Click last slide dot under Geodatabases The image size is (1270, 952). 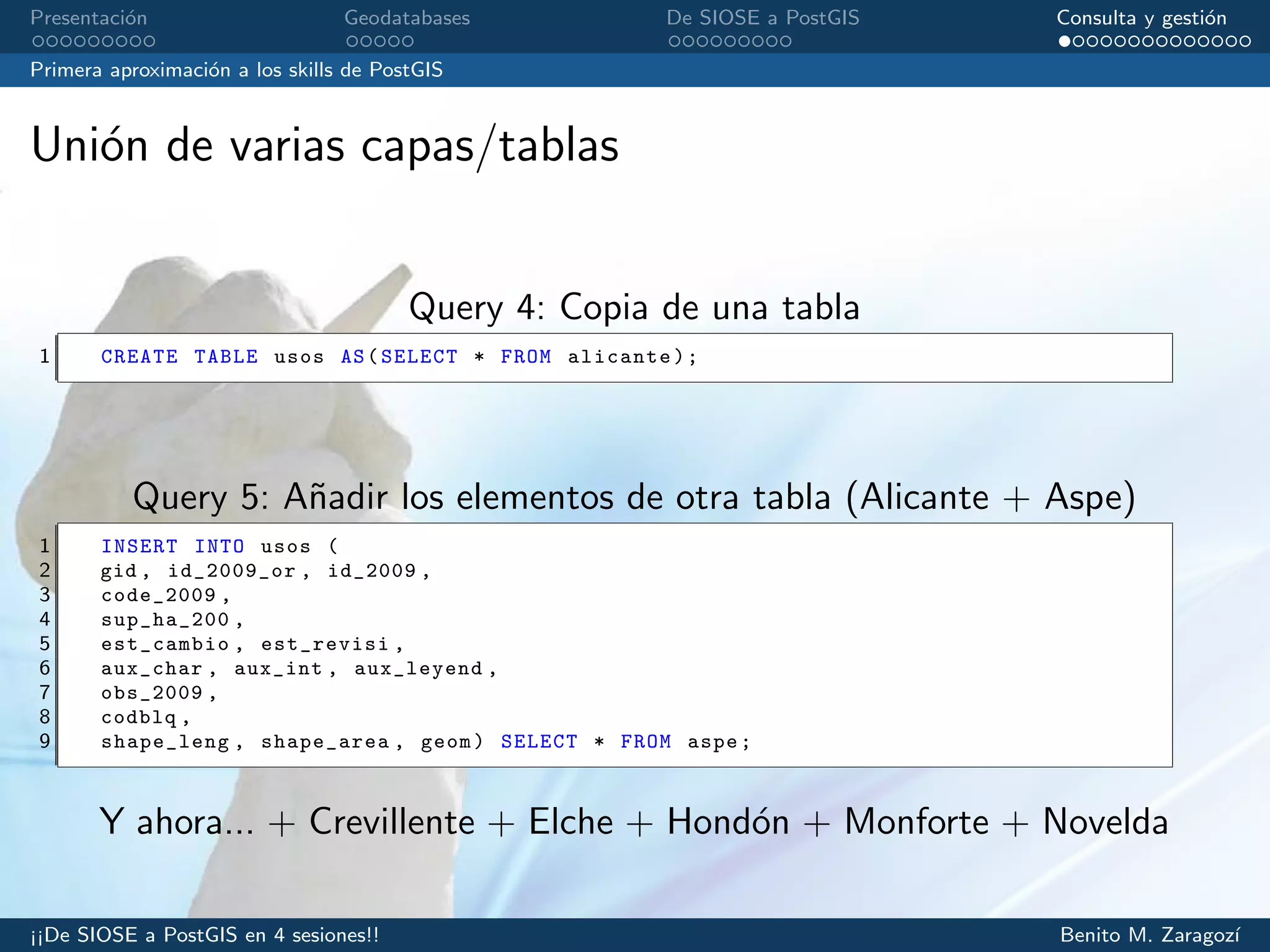[407, 42]
